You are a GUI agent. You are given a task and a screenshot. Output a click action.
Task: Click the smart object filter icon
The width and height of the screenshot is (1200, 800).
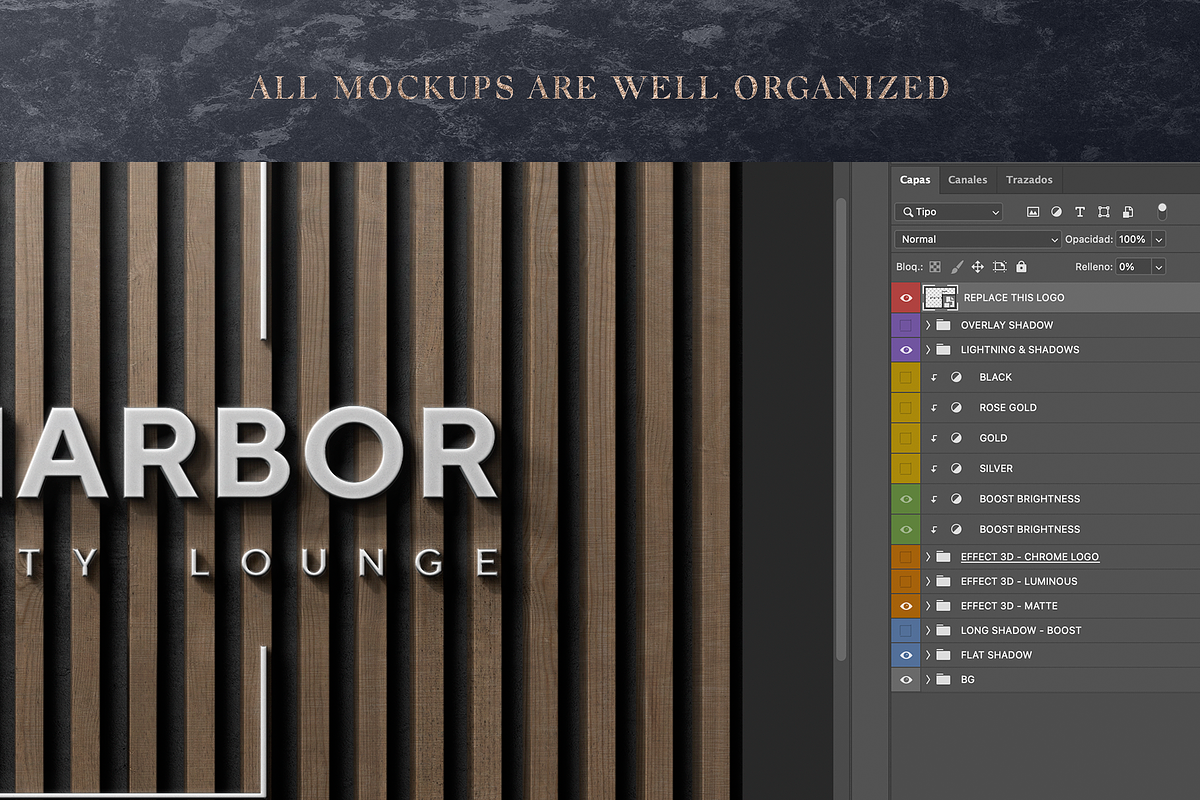pyautogui.click(x=1128, y=212)
